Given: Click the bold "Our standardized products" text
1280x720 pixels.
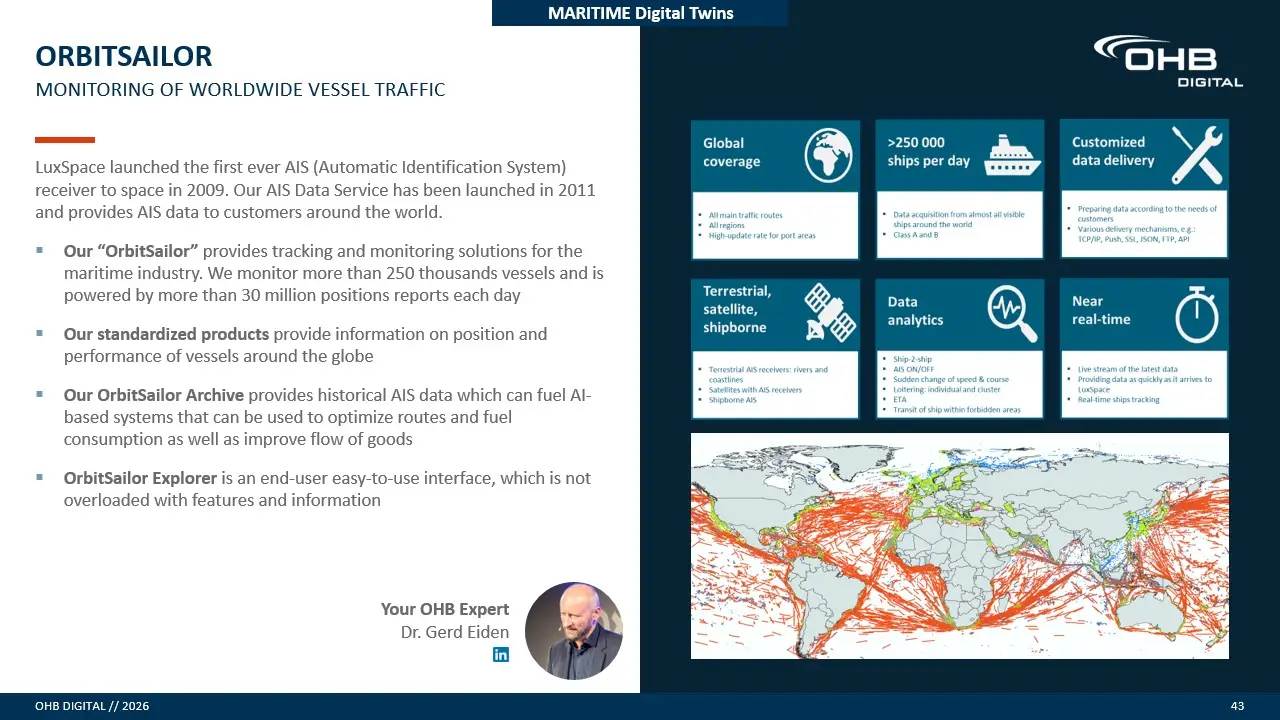Looking at the screenshot, I should tap(166, 334).
